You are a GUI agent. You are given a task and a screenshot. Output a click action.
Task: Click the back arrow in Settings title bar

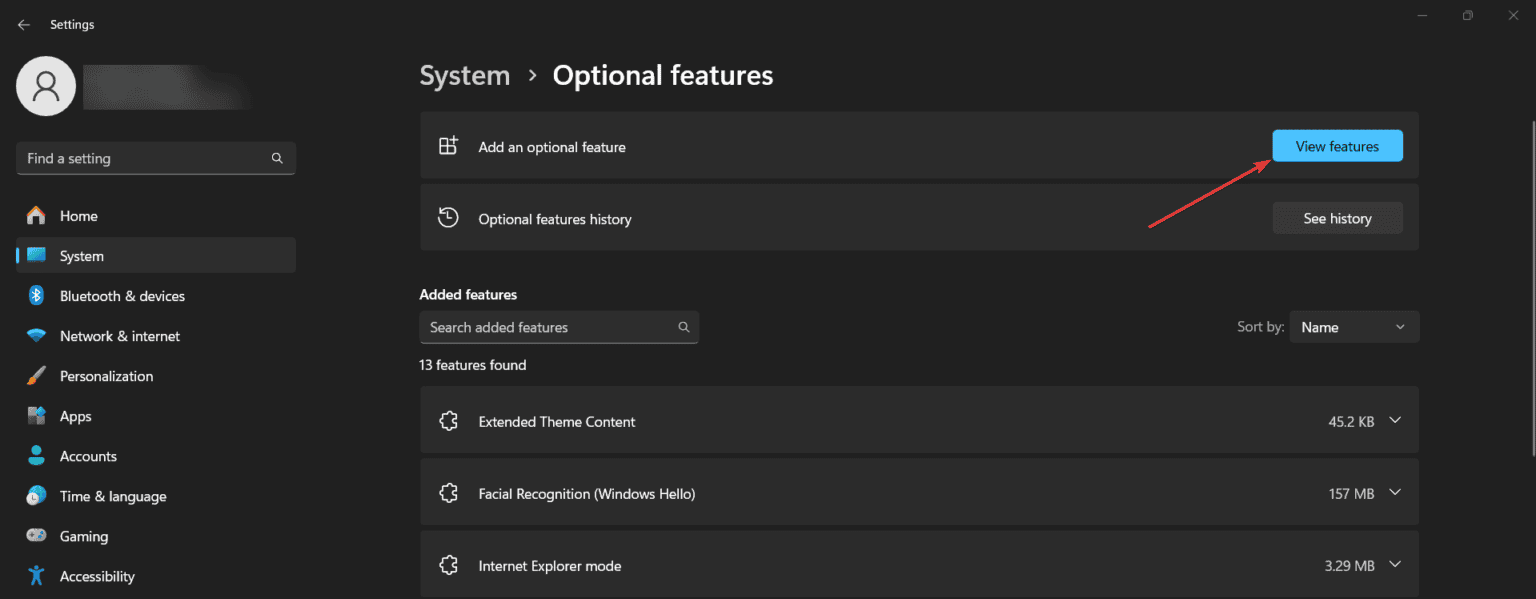(24, 25)
